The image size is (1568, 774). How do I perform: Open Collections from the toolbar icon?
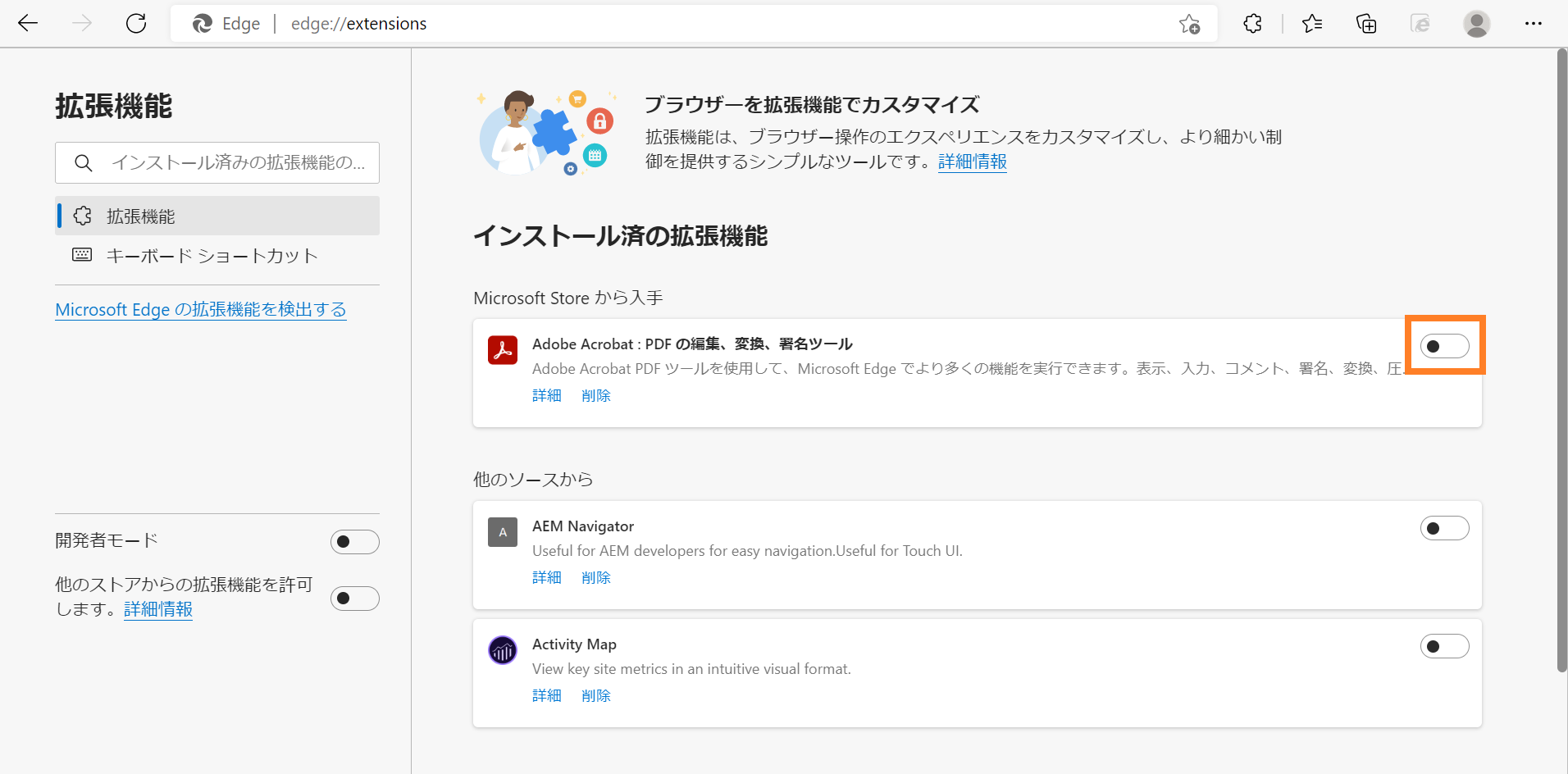tap(1366, 23)
